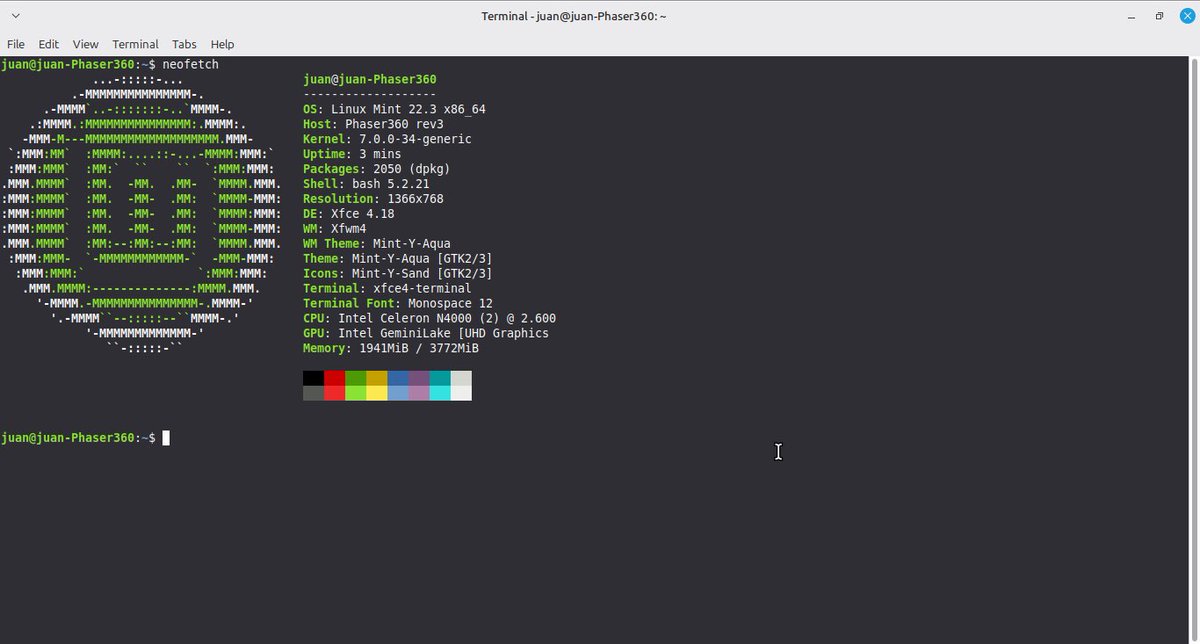The image size is (1200, 644).
Task: Open the File menu
Action: point(16,44)
